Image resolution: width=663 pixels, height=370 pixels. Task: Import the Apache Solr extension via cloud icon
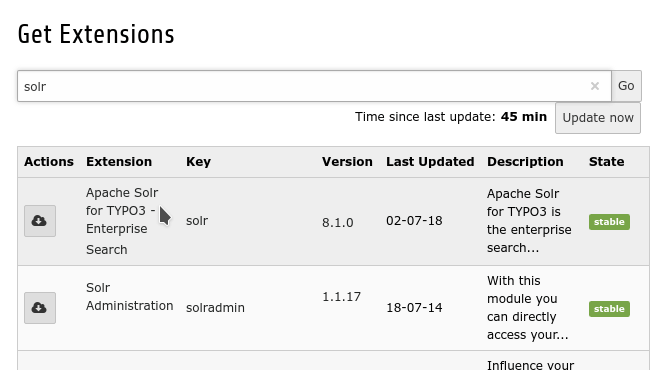click(40, 221)
